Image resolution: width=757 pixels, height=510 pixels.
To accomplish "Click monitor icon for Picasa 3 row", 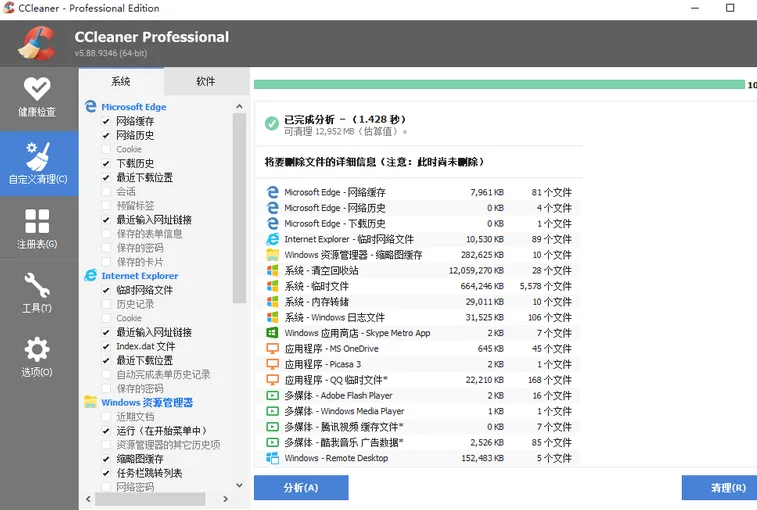I will pyautogui.click(x=272, y=364).
